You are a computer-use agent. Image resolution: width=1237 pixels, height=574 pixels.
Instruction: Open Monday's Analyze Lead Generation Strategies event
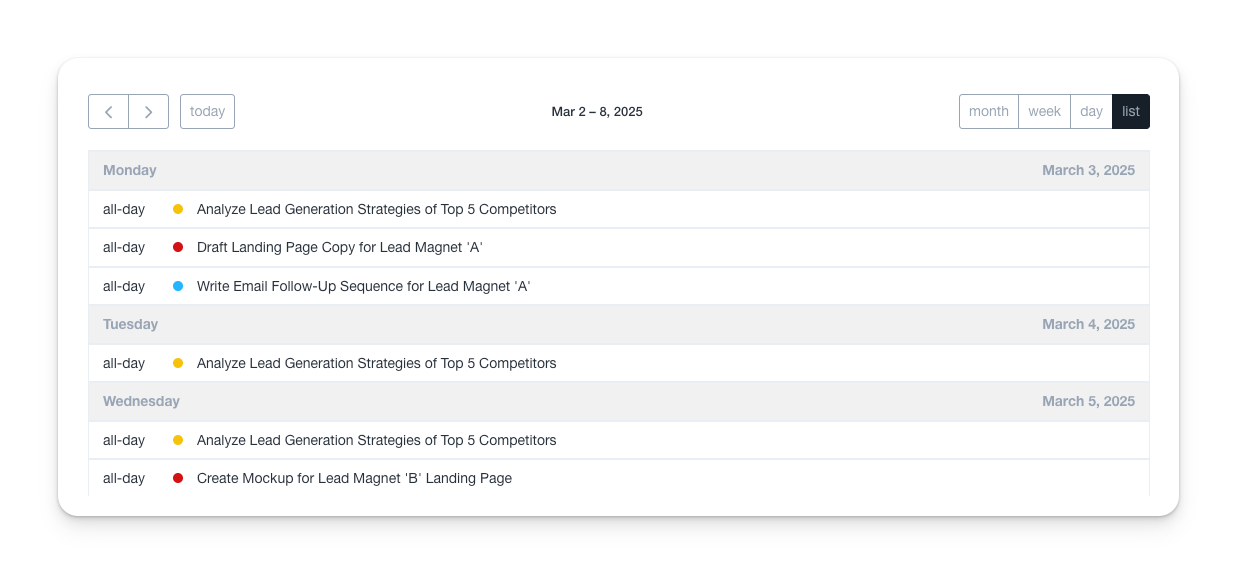coord(376,209)
